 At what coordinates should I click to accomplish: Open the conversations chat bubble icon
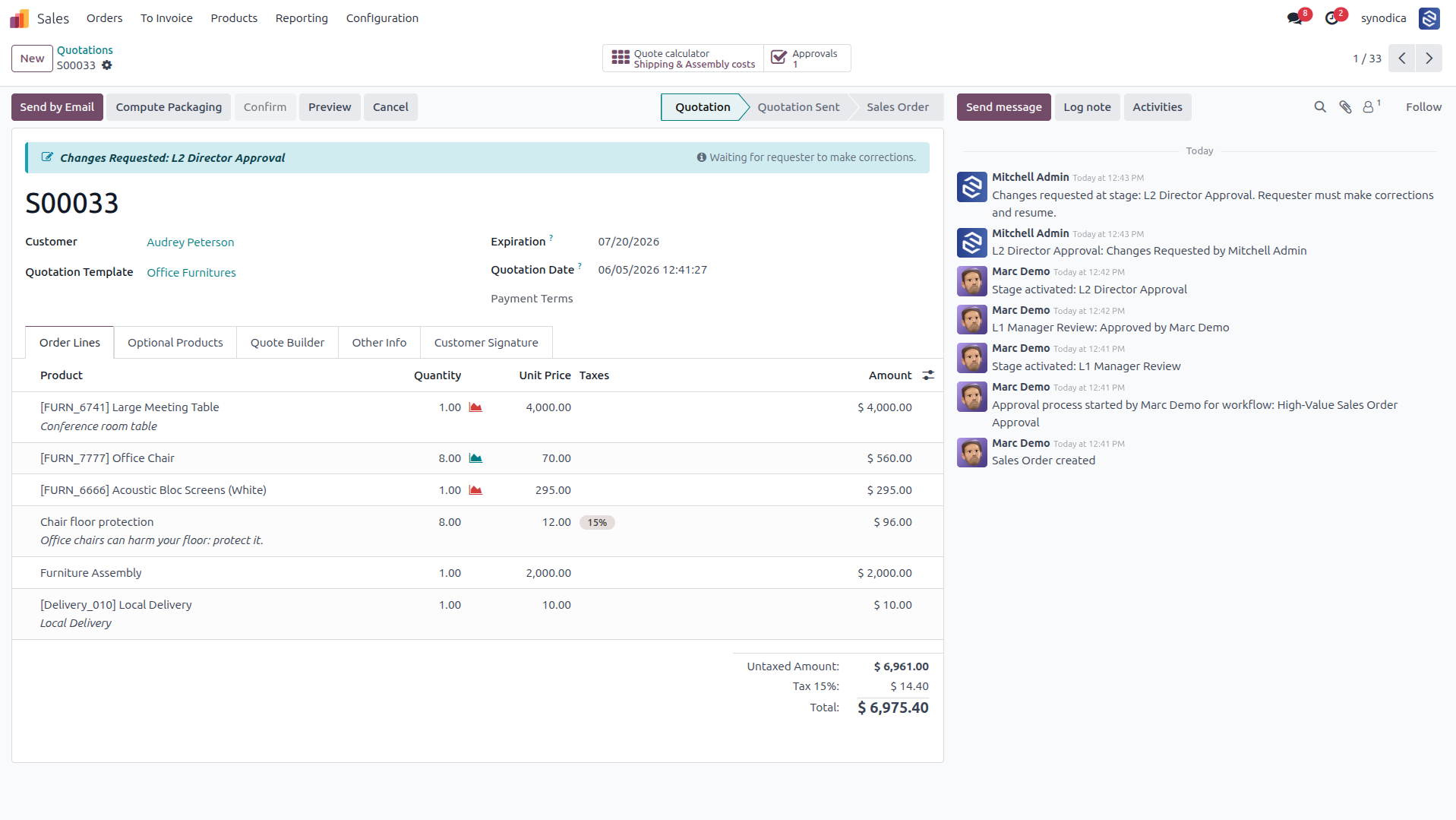tap(1294, 18)
